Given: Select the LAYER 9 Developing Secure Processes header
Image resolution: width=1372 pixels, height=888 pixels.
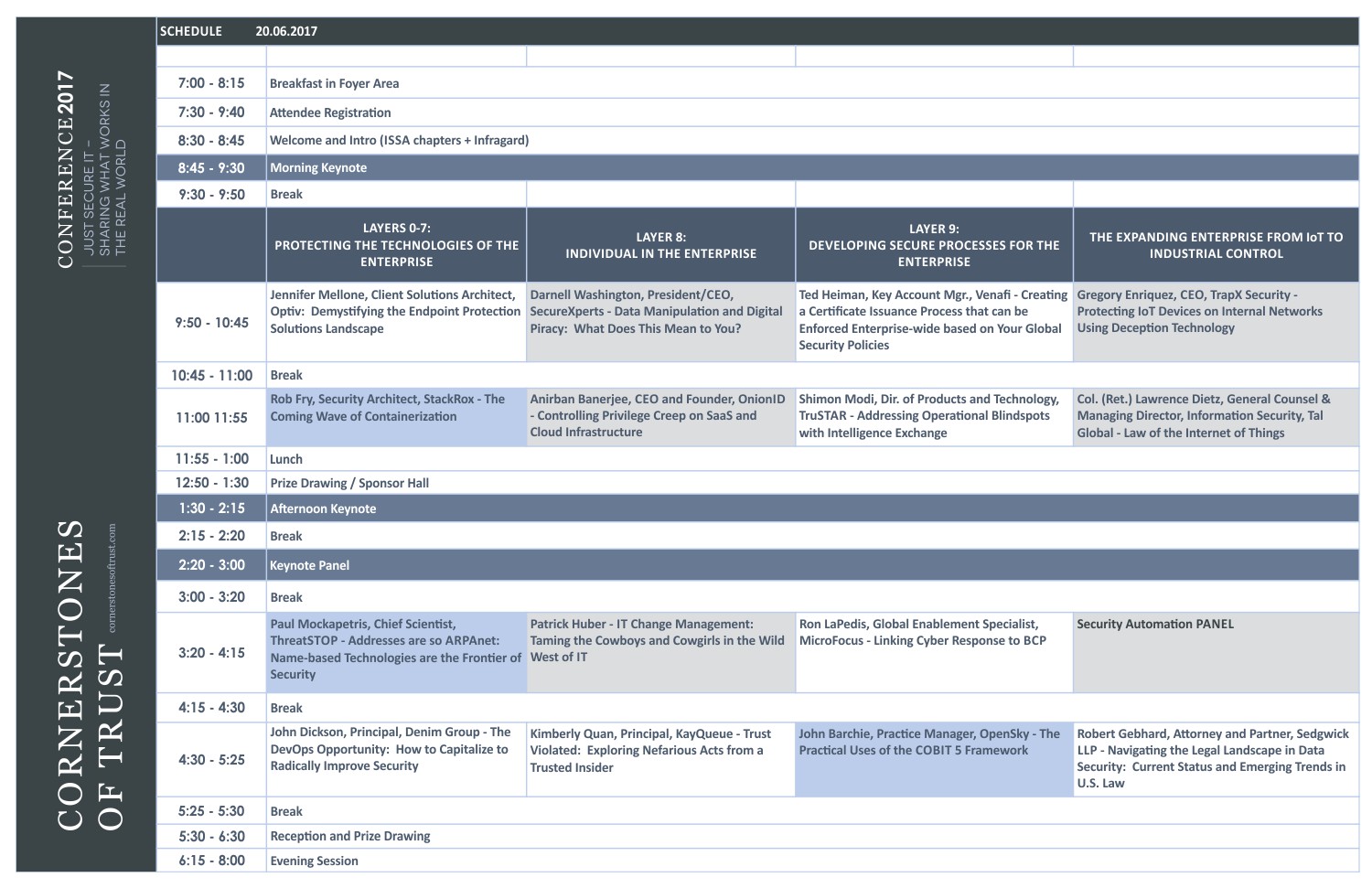Looking at the screenshot, I should pos(934,245).
